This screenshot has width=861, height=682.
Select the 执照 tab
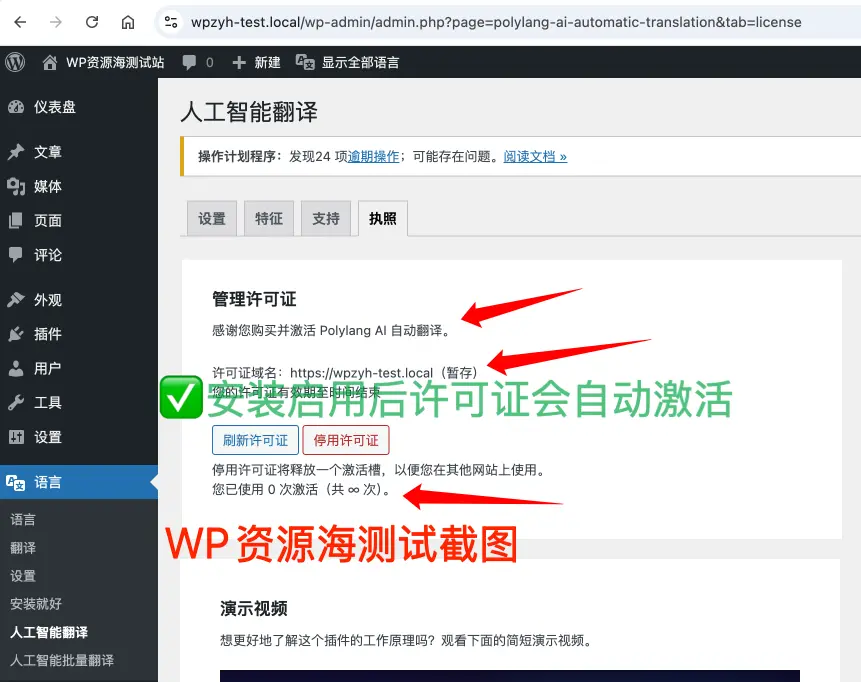click(x=383, y=219)
